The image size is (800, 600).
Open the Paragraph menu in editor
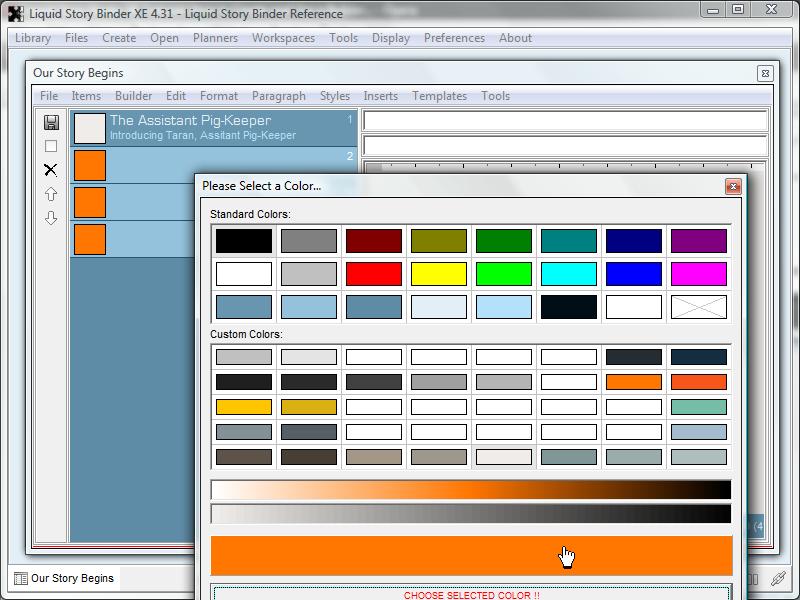point(278,96)
